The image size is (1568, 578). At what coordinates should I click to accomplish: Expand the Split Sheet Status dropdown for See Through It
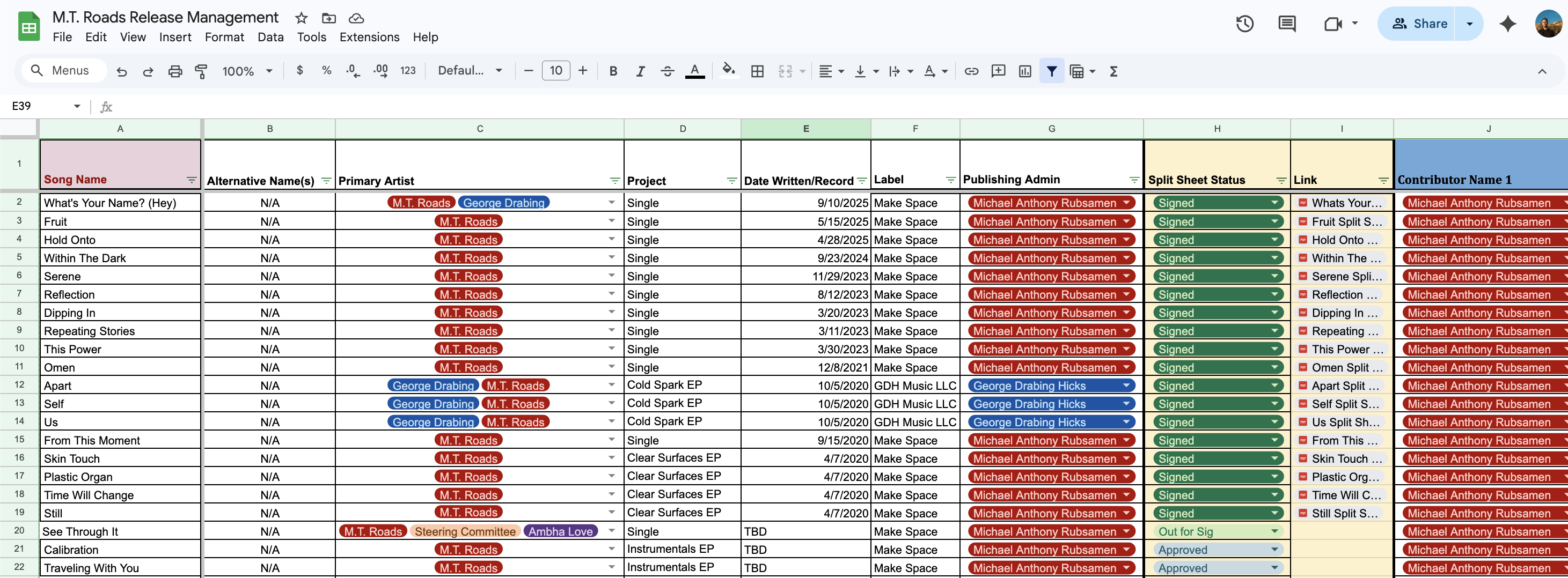[x=1274, y=531]
